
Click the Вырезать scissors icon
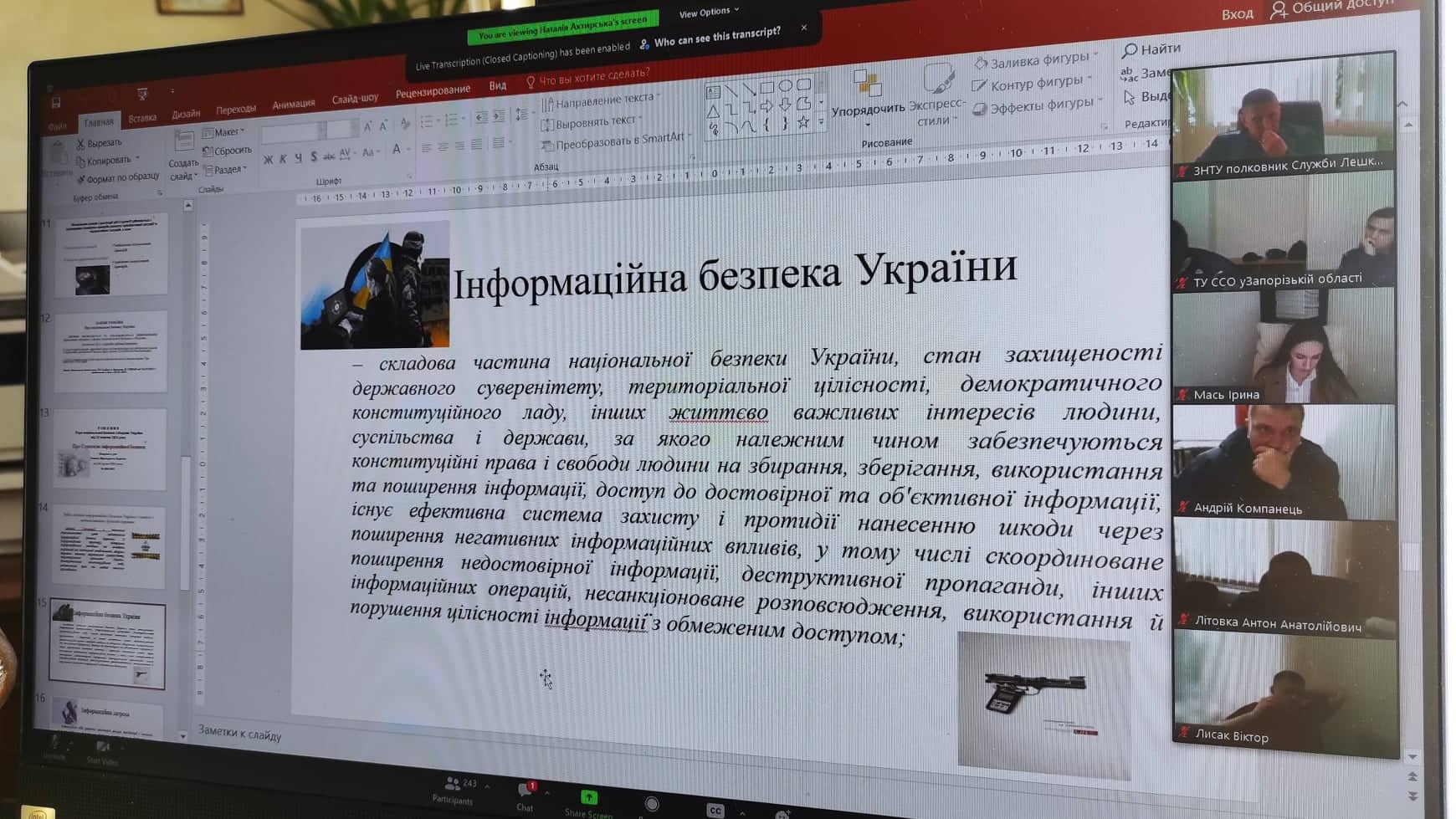[81, 144]
